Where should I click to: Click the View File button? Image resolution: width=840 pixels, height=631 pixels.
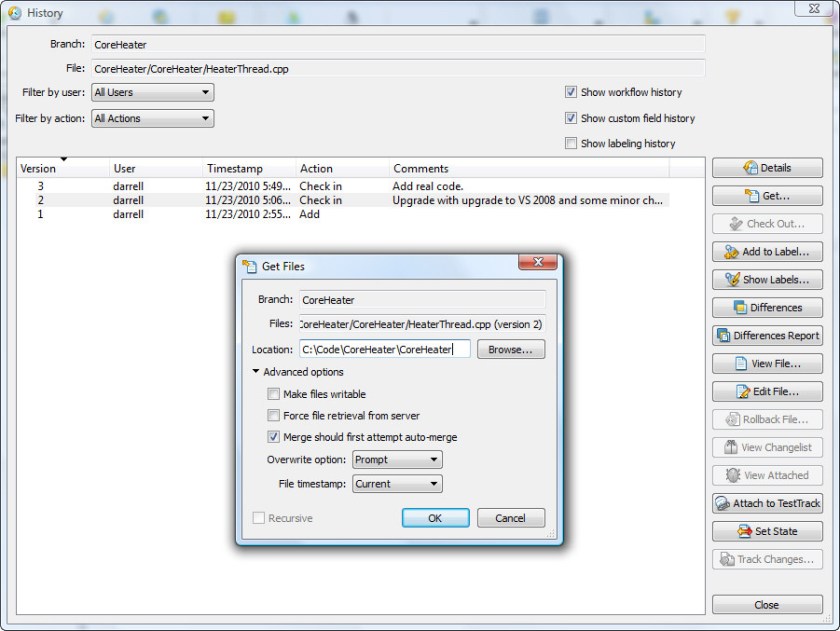click(767, 364)
